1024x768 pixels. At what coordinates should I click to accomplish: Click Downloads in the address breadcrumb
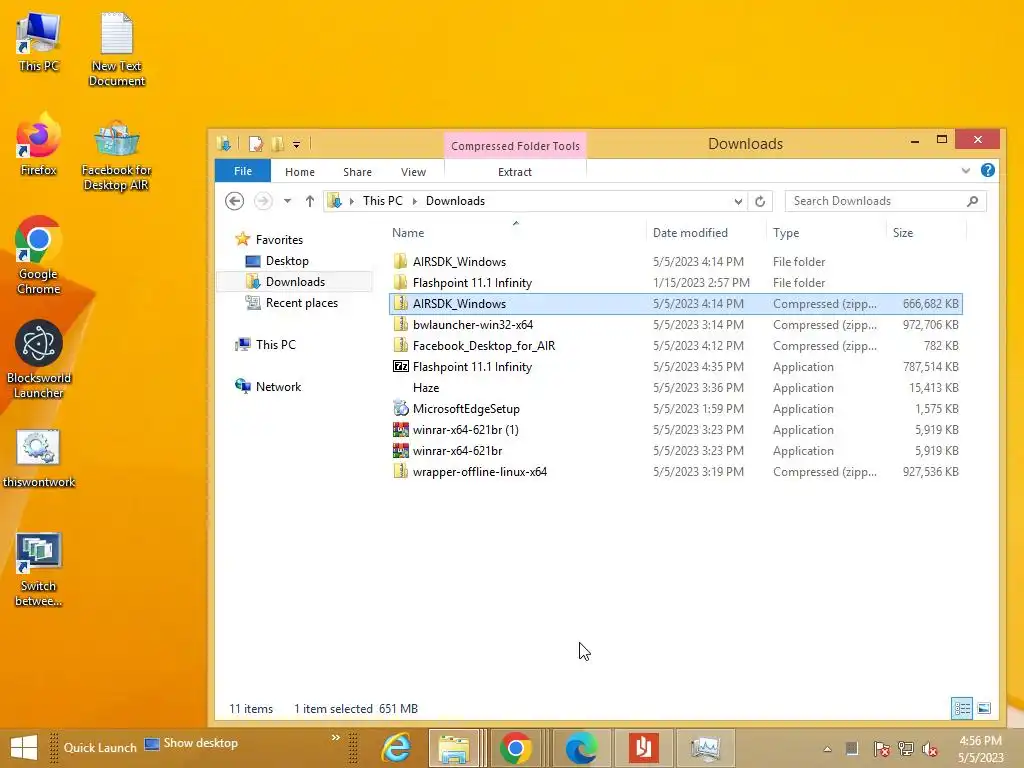(455, 200)
